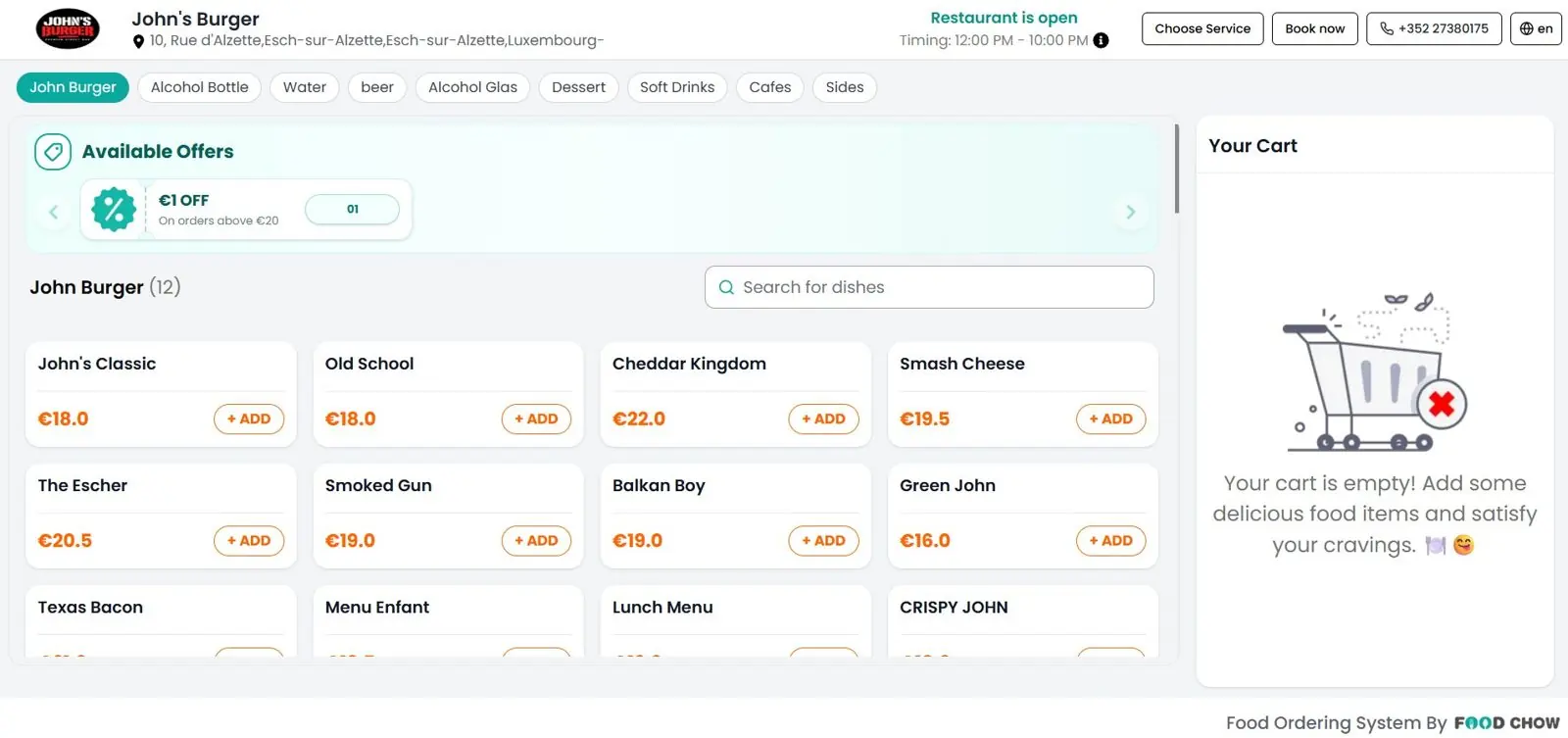Click the Search for dishes field
The width and height of the screenshot is (1568, 738).
929,287
